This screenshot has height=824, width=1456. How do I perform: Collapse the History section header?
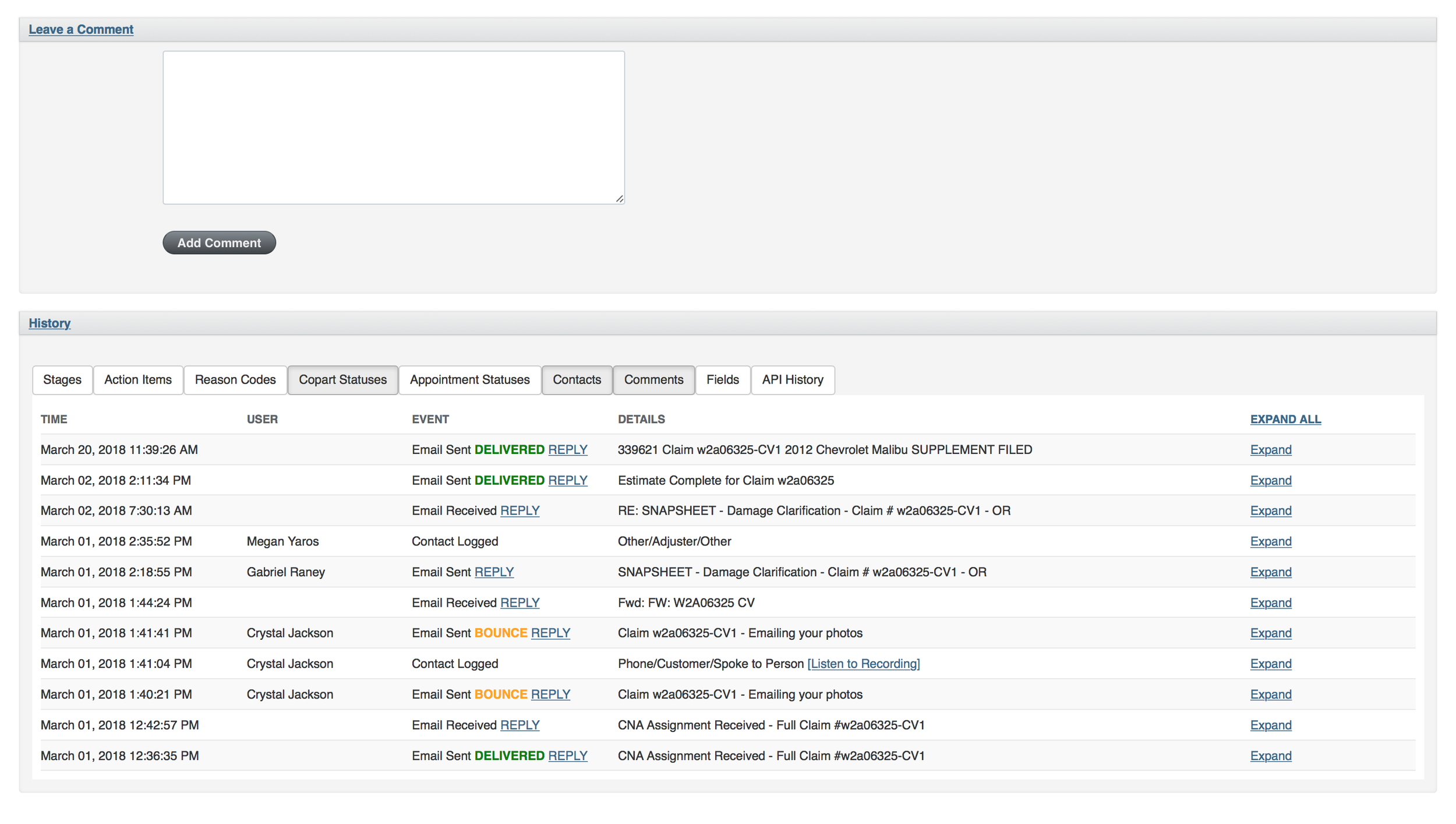tap(50, 323)
